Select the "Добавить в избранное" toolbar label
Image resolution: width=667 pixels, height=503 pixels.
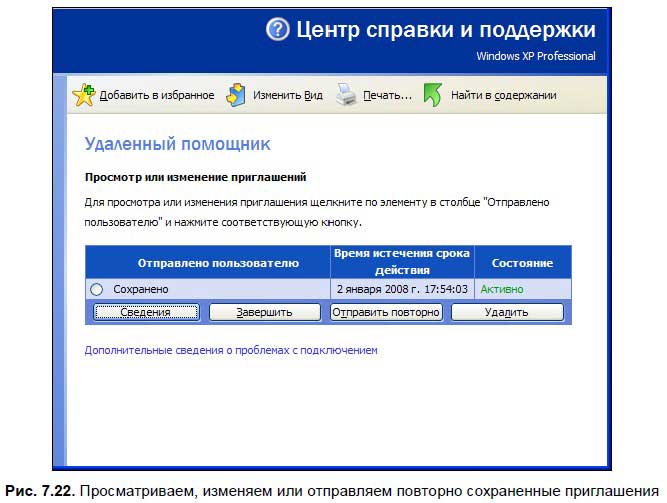tap(157, 96)
